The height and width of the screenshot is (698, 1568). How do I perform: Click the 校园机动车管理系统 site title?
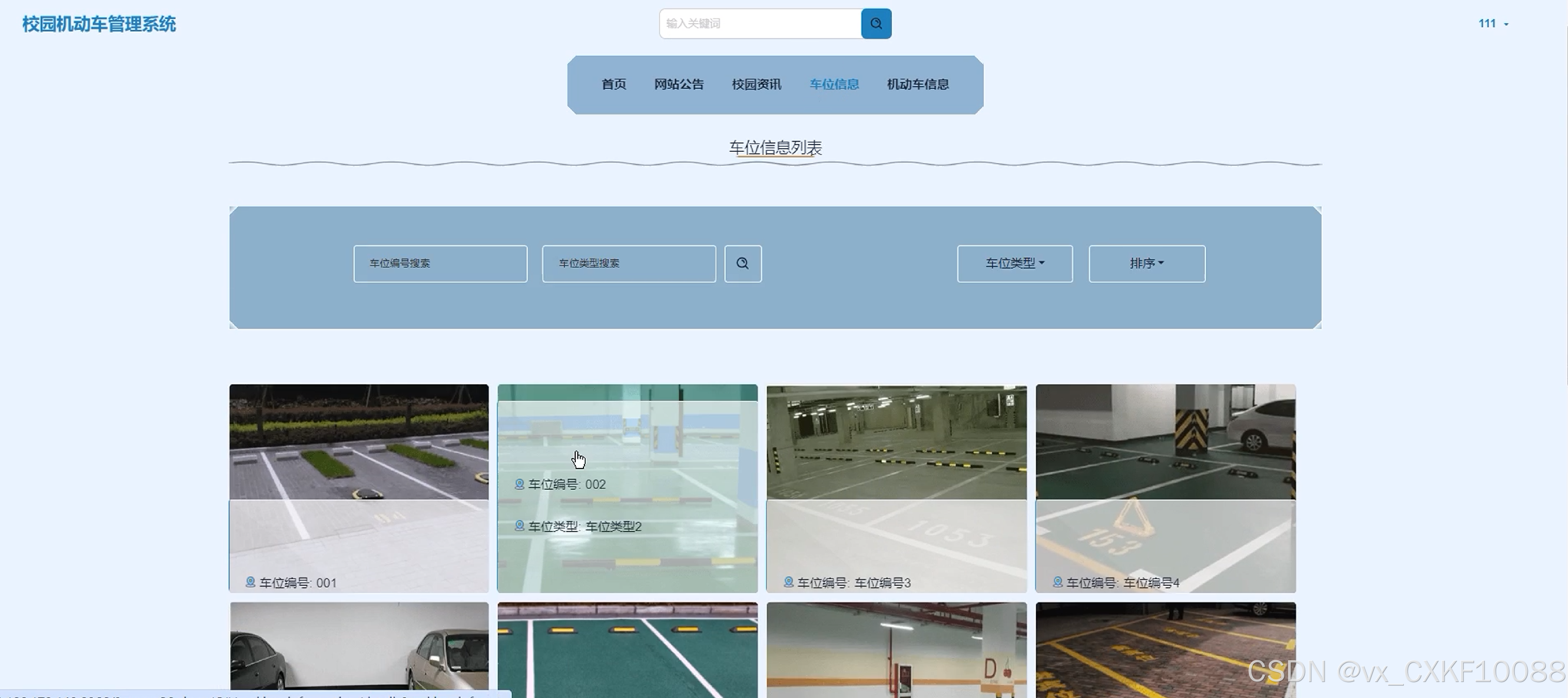(x=99, y=24)
